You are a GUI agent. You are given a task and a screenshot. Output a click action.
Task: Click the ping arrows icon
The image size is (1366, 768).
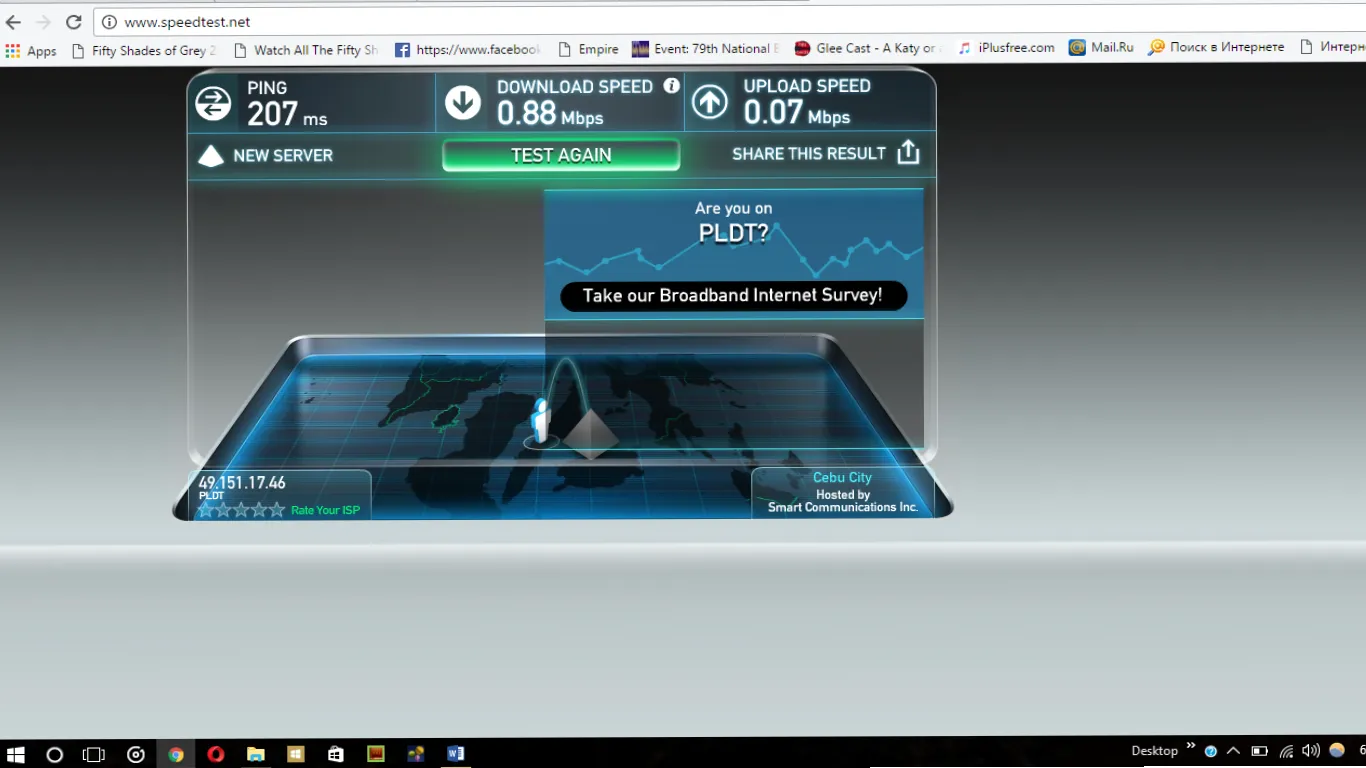pos(213,103)
